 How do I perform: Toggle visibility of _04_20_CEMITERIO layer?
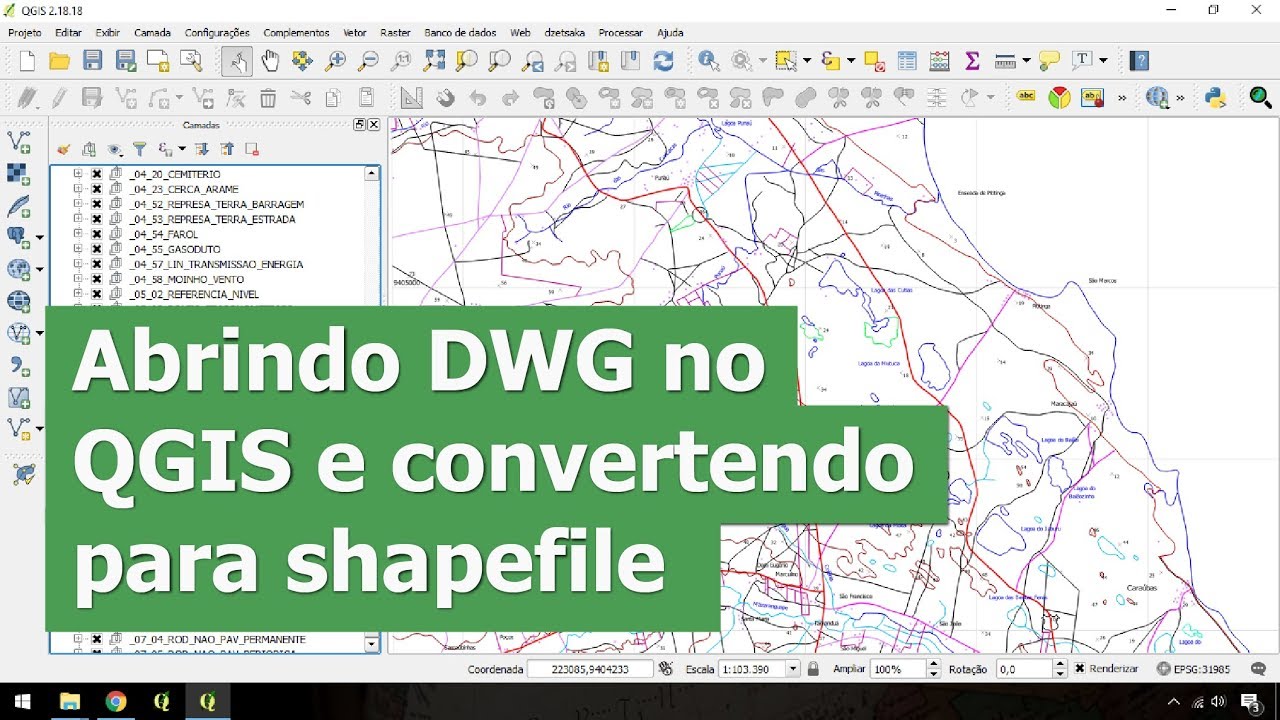click(97, 174)
